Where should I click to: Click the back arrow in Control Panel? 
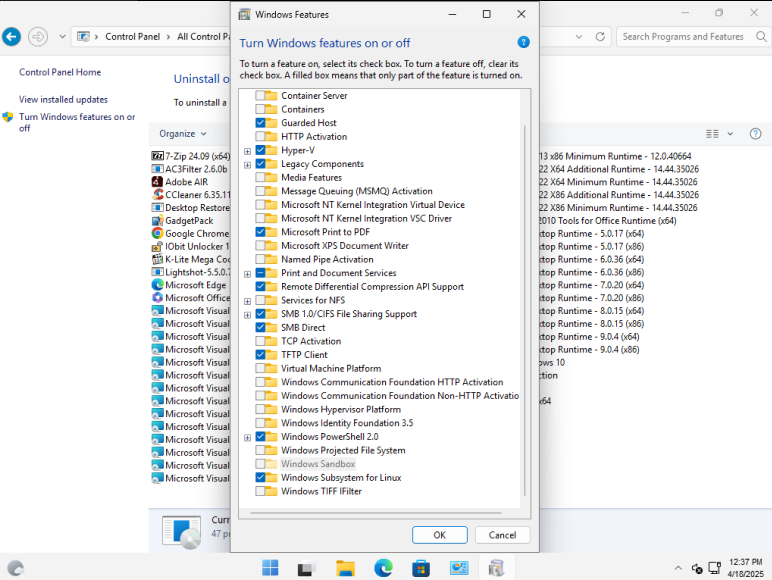tap(12, 36)
